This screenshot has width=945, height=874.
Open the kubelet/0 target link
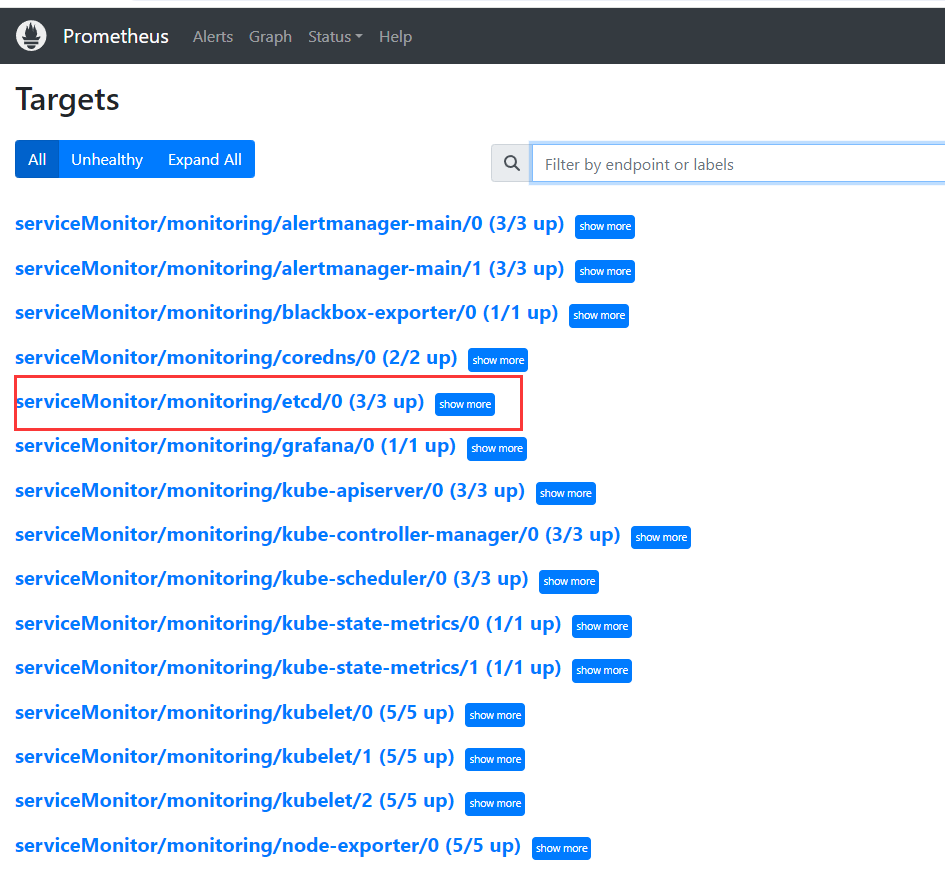pyautogui.click(x=234, y=712)
